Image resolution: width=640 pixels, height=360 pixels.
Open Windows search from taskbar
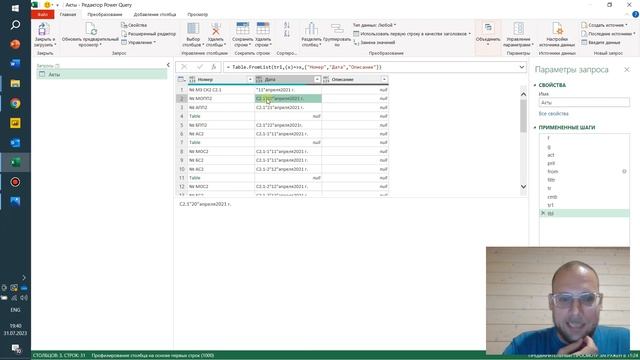[15, 25]
